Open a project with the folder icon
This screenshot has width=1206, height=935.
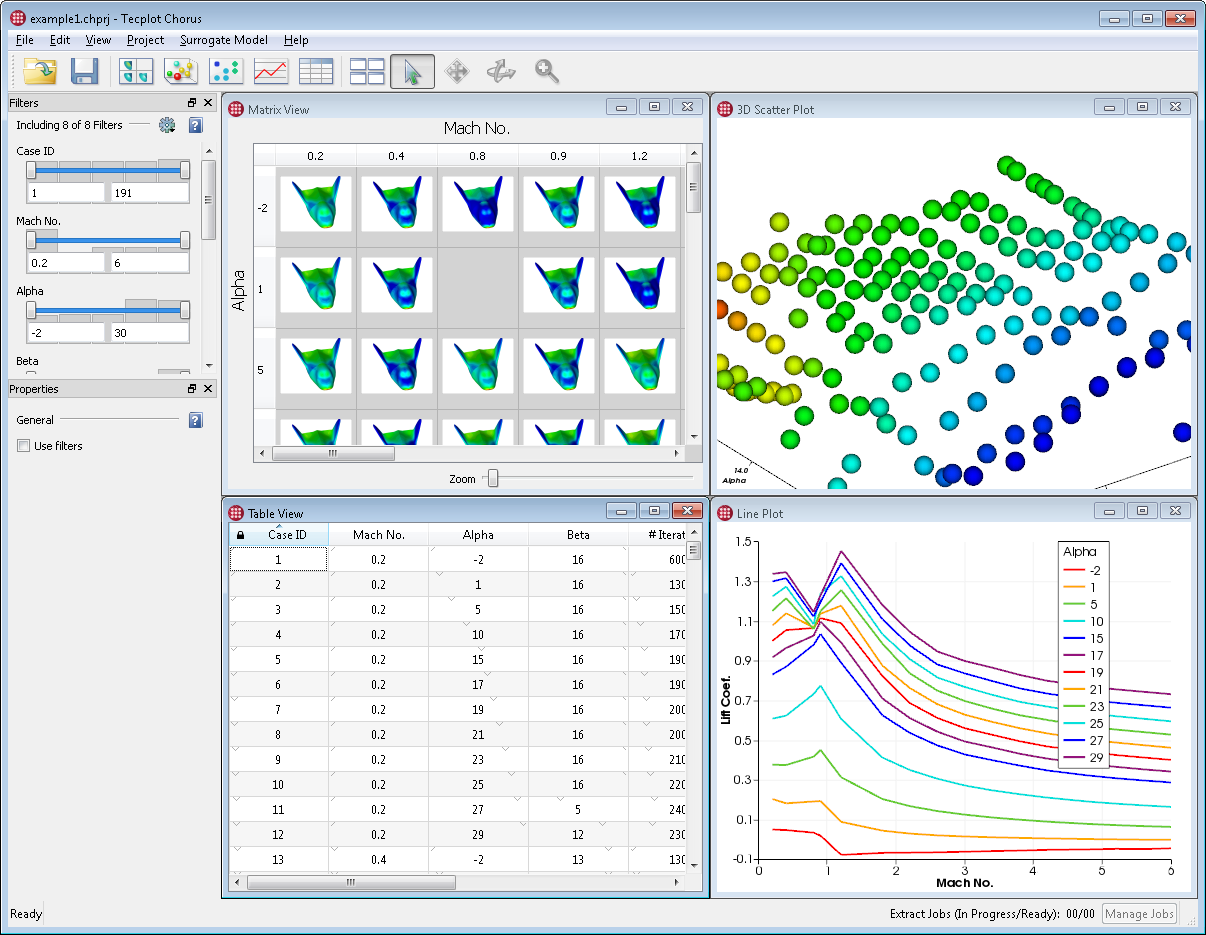40,71
